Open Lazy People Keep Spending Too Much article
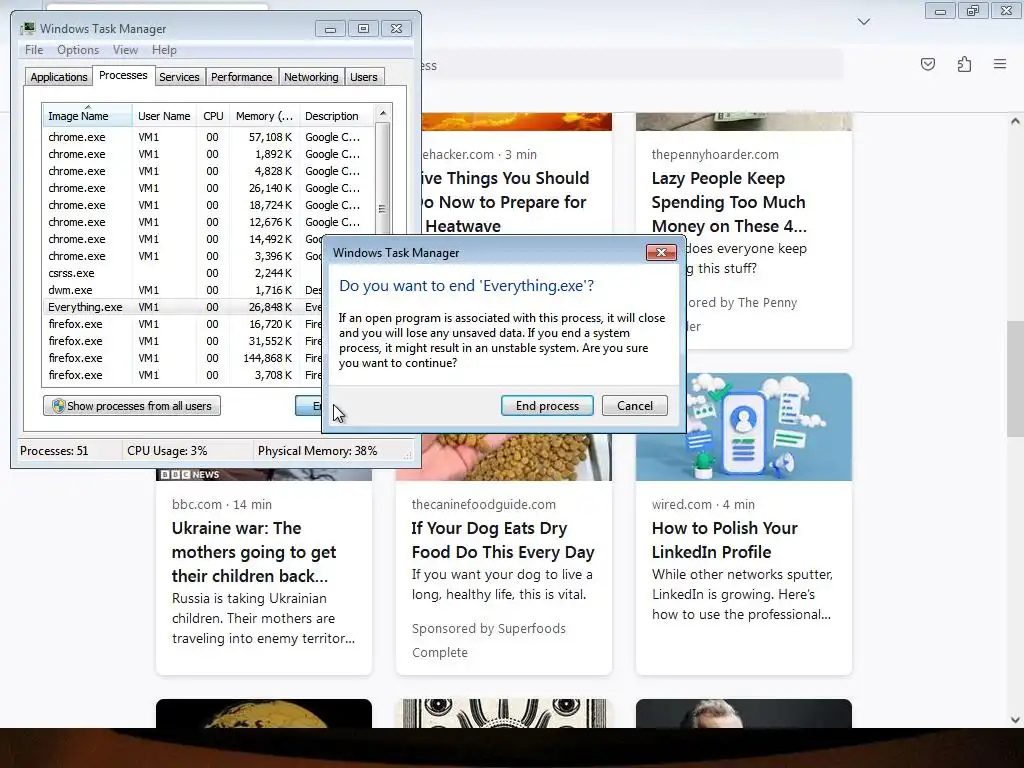The image size is (1024, 768). (729, 202)
